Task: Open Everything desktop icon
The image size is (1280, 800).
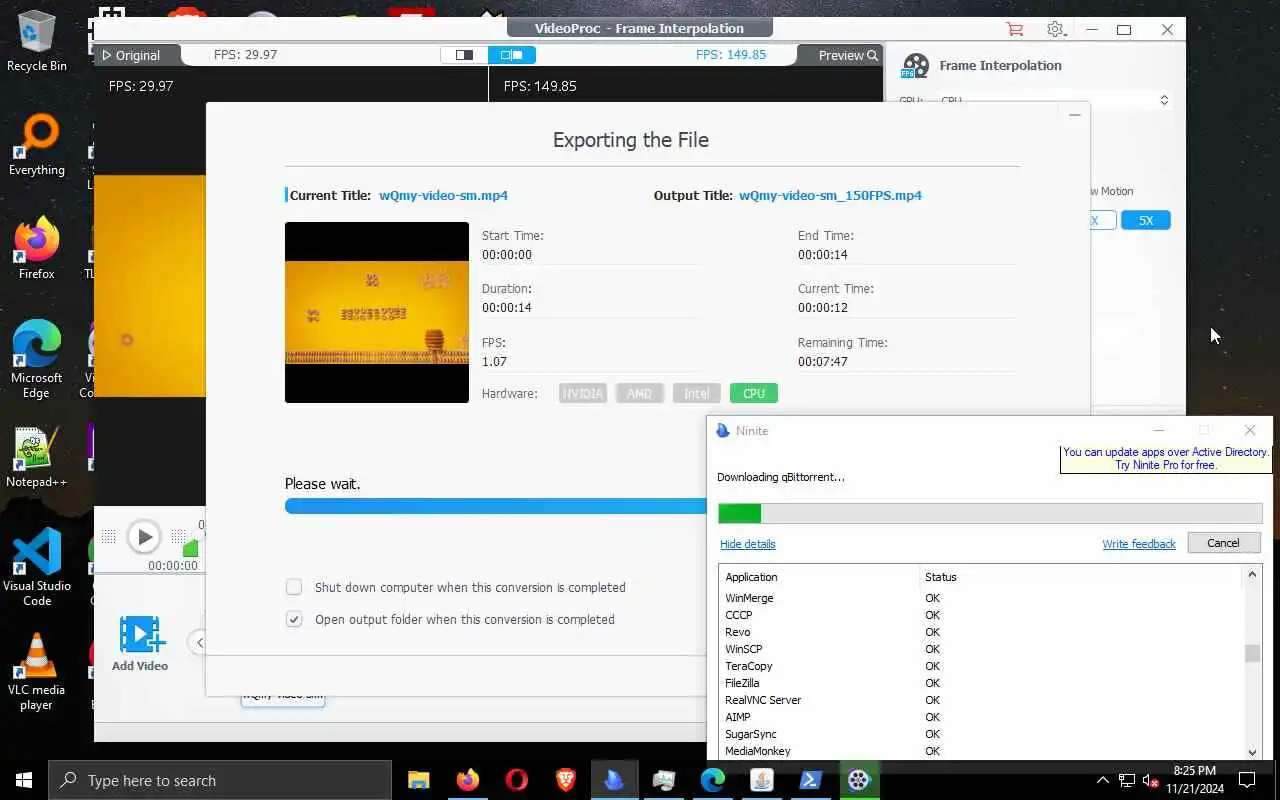Action: point(37,146)
